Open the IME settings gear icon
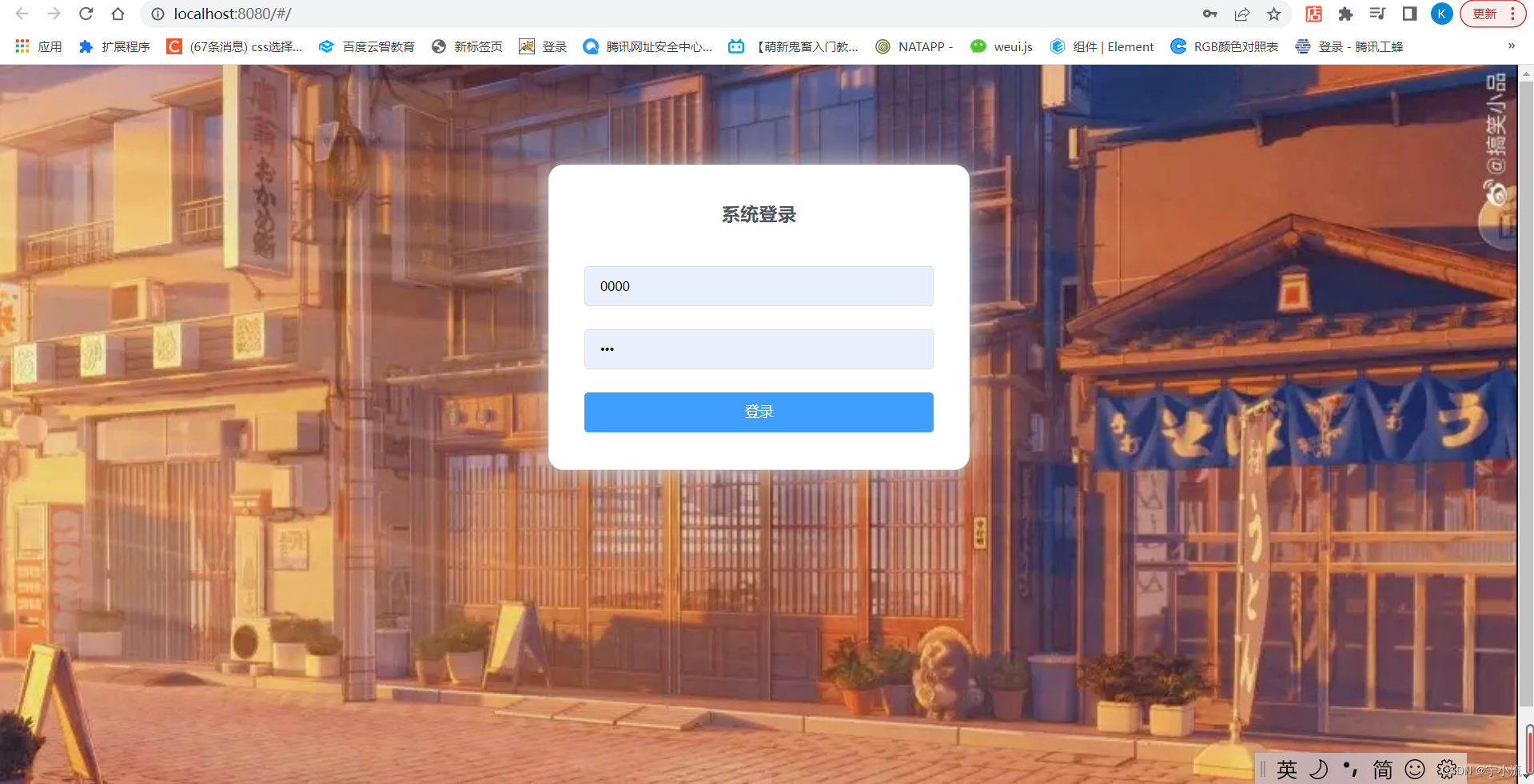This screenshot has height=784, width=1534. [x=1446, y=769]
